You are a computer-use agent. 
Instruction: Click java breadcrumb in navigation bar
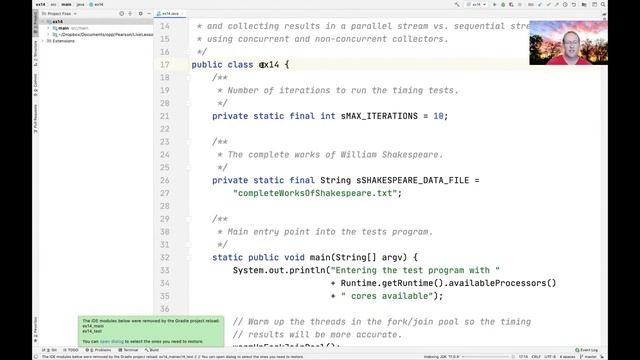click(80, 4)
